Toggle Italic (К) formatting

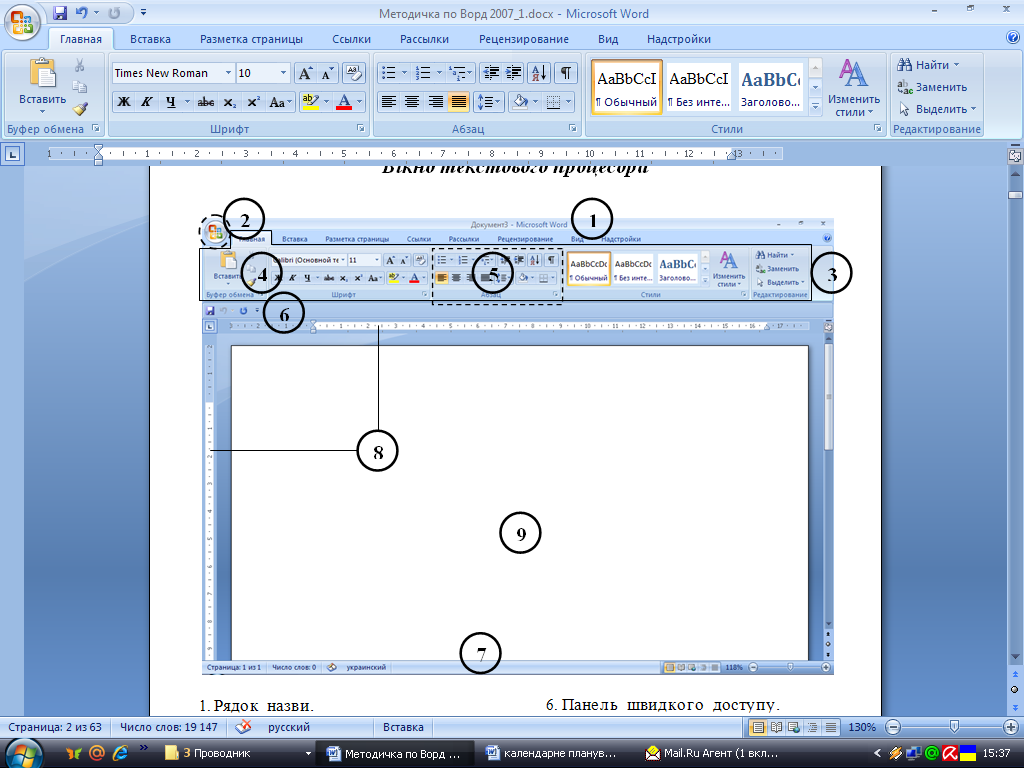point(147,102)
